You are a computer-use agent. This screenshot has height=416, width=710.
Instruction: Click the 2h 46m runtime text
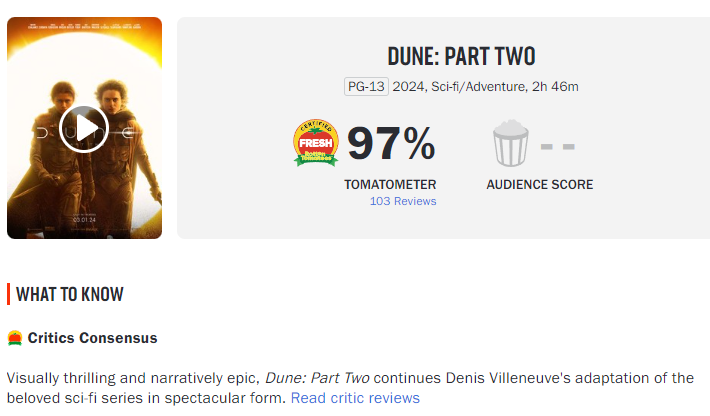tap(555, 86)
